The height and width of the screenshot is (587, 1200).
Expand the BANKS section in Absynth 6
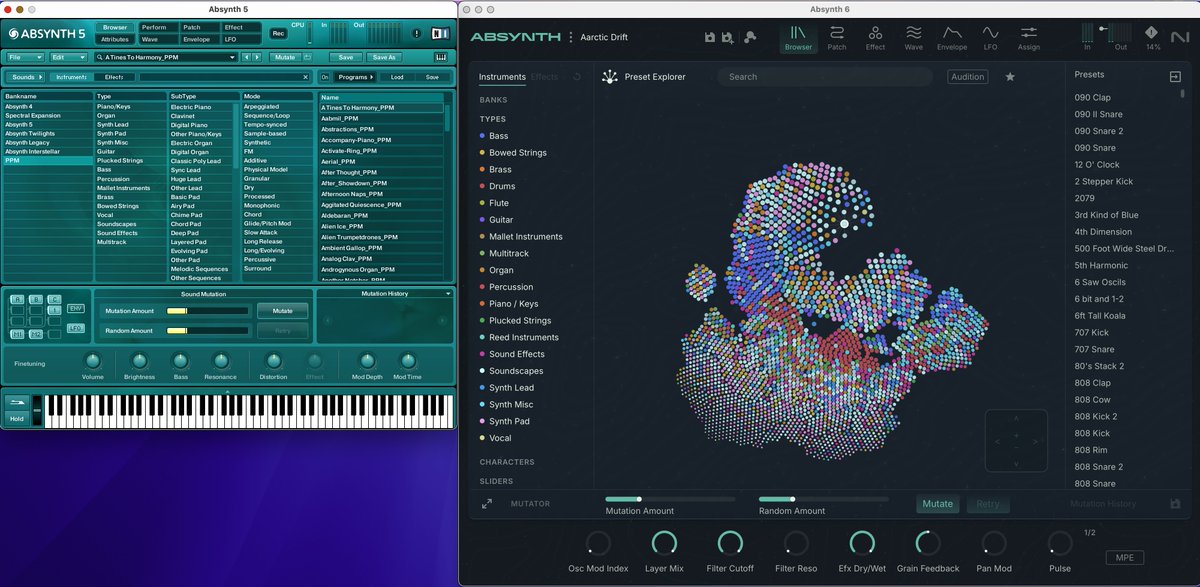(x=493, y=100)
